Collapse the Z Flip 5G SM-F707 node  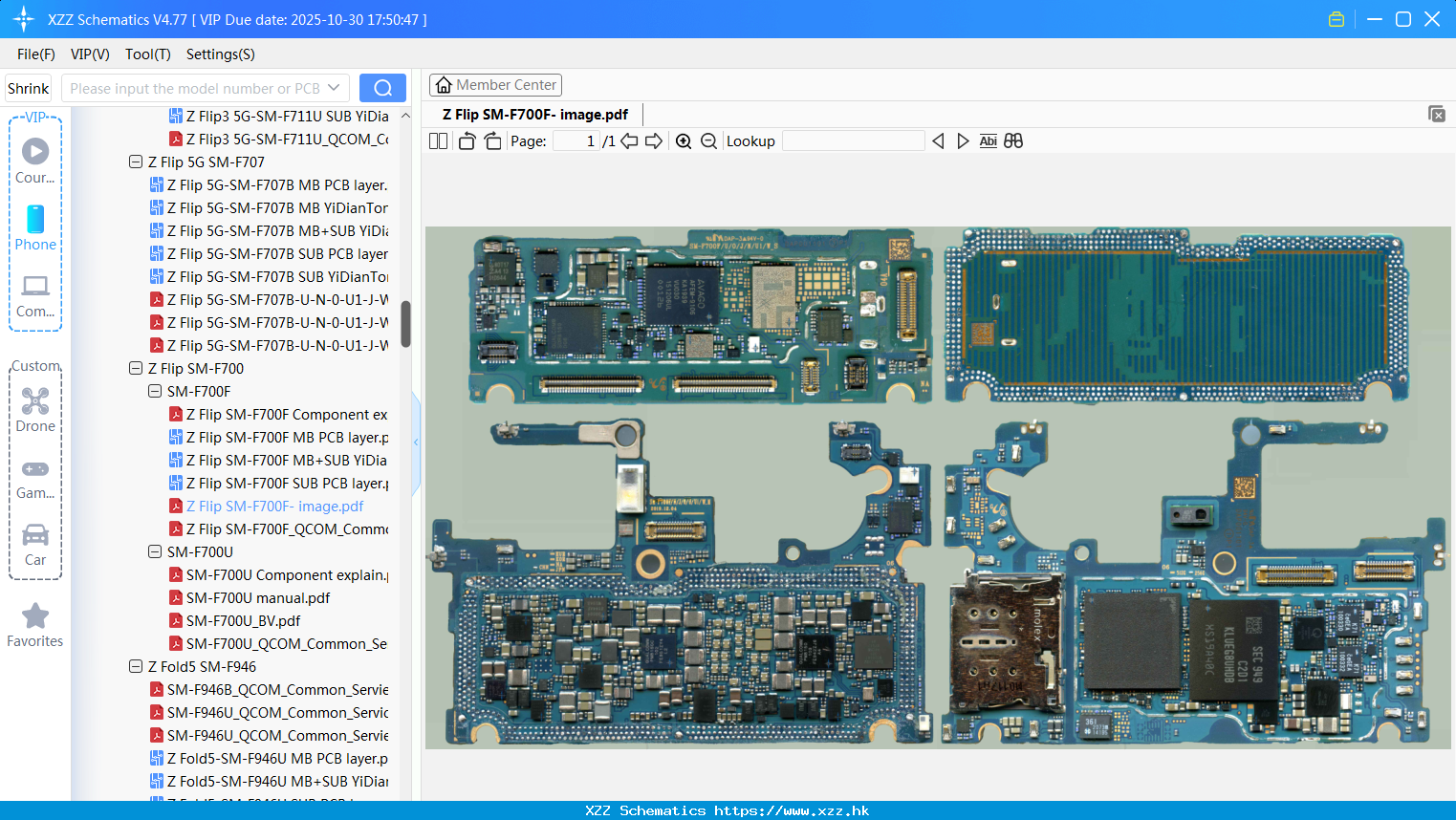click(136, 162)
